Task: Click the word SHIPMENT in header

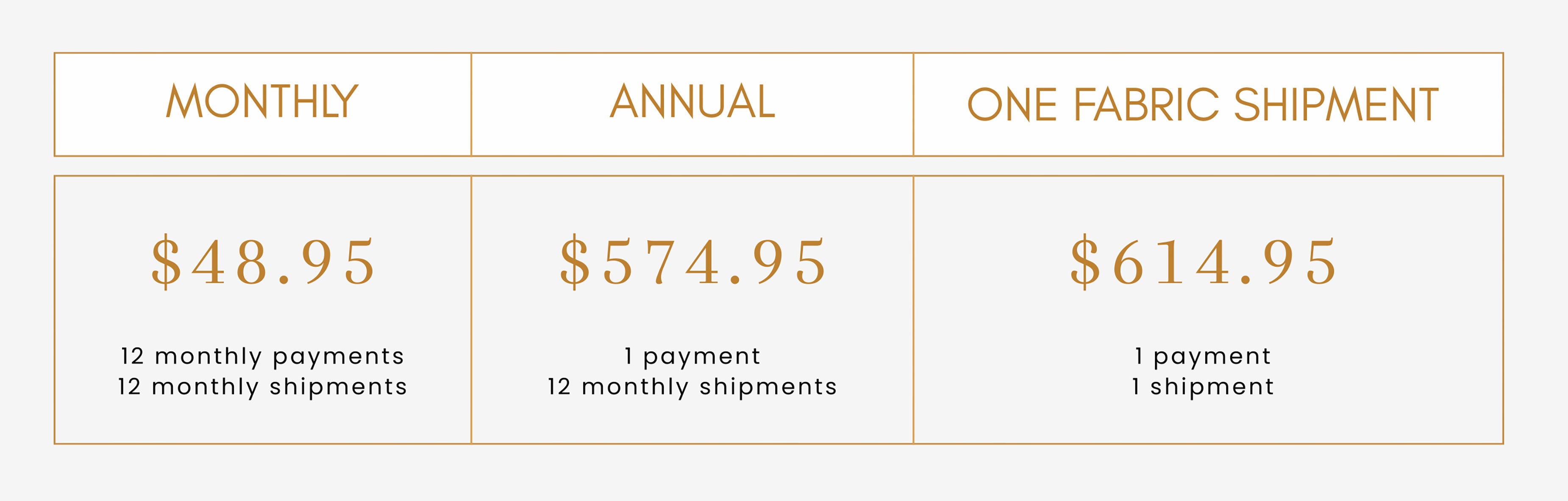Action: (1336, 105)
